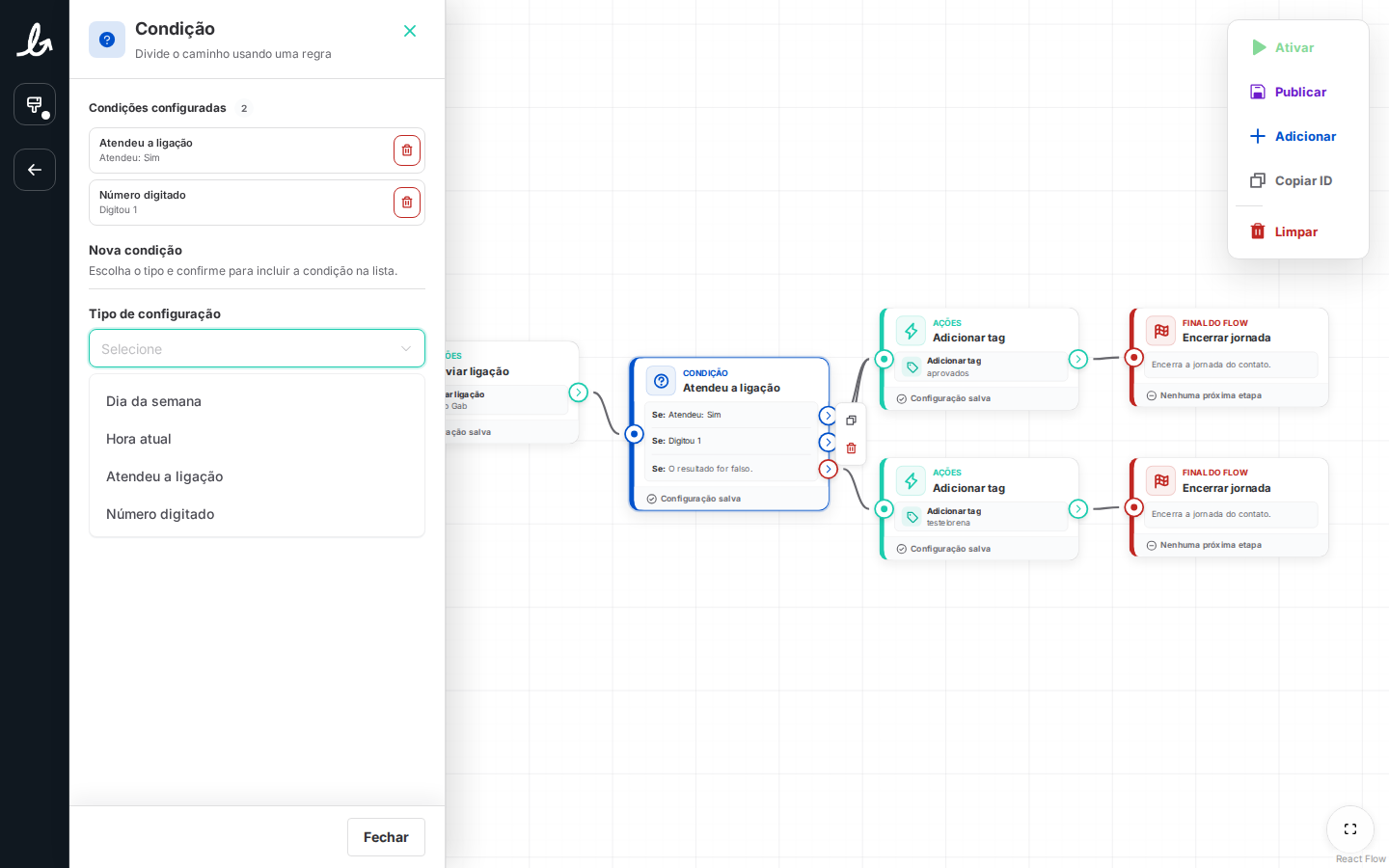Click the output handle of 'Se: Digitou 1'
This screenshot has width=1389, height=868.
(828, 443)
